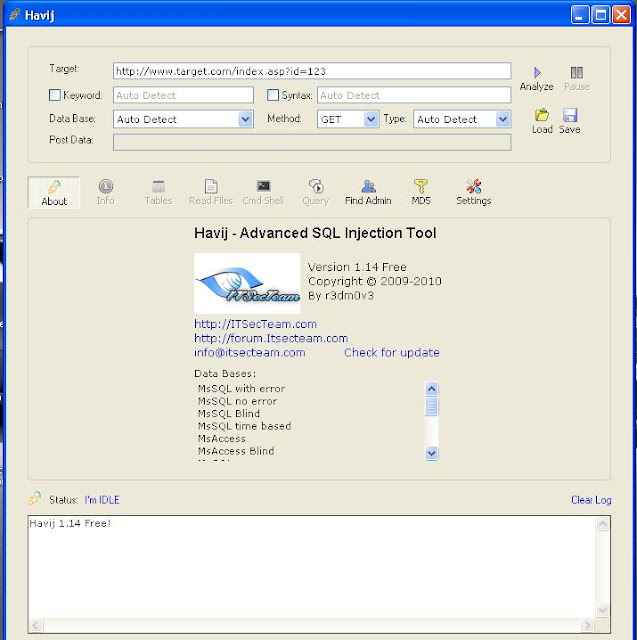Open the Cmd Shell icon
Image resolution: width=637 pixels, height=640 pixels.
[263, 186]
